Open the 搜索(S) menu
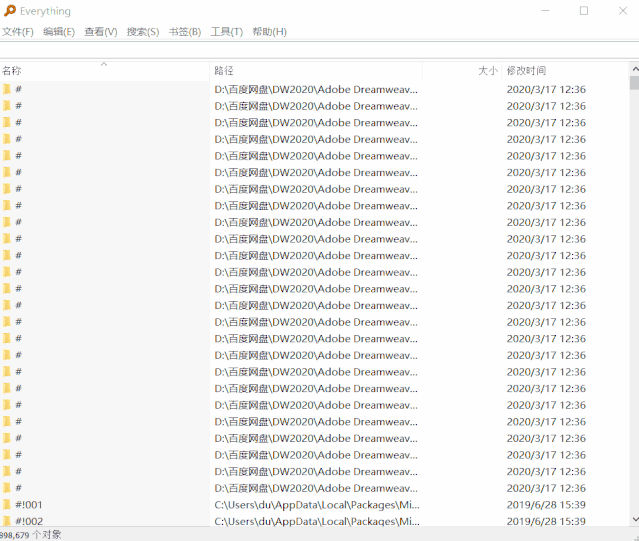This screenshot has height=541, width=639. coord(143,32)
